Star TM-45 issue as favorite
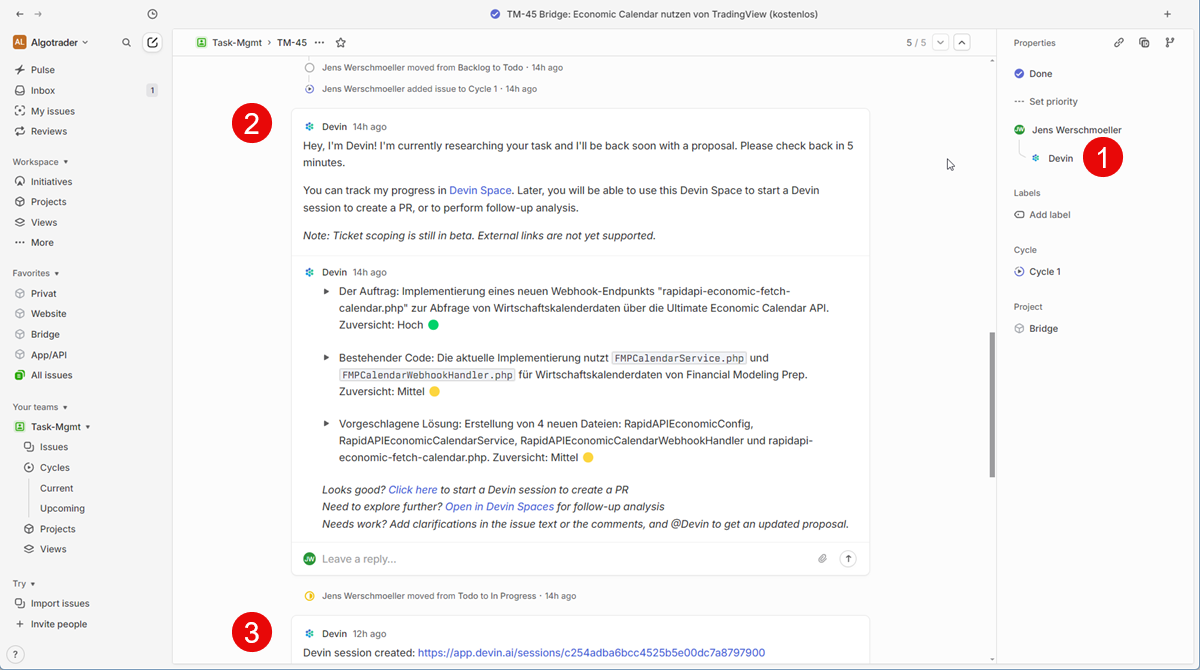The width and height of the screenshot is (1200, 670). click(x=341, y=43)
